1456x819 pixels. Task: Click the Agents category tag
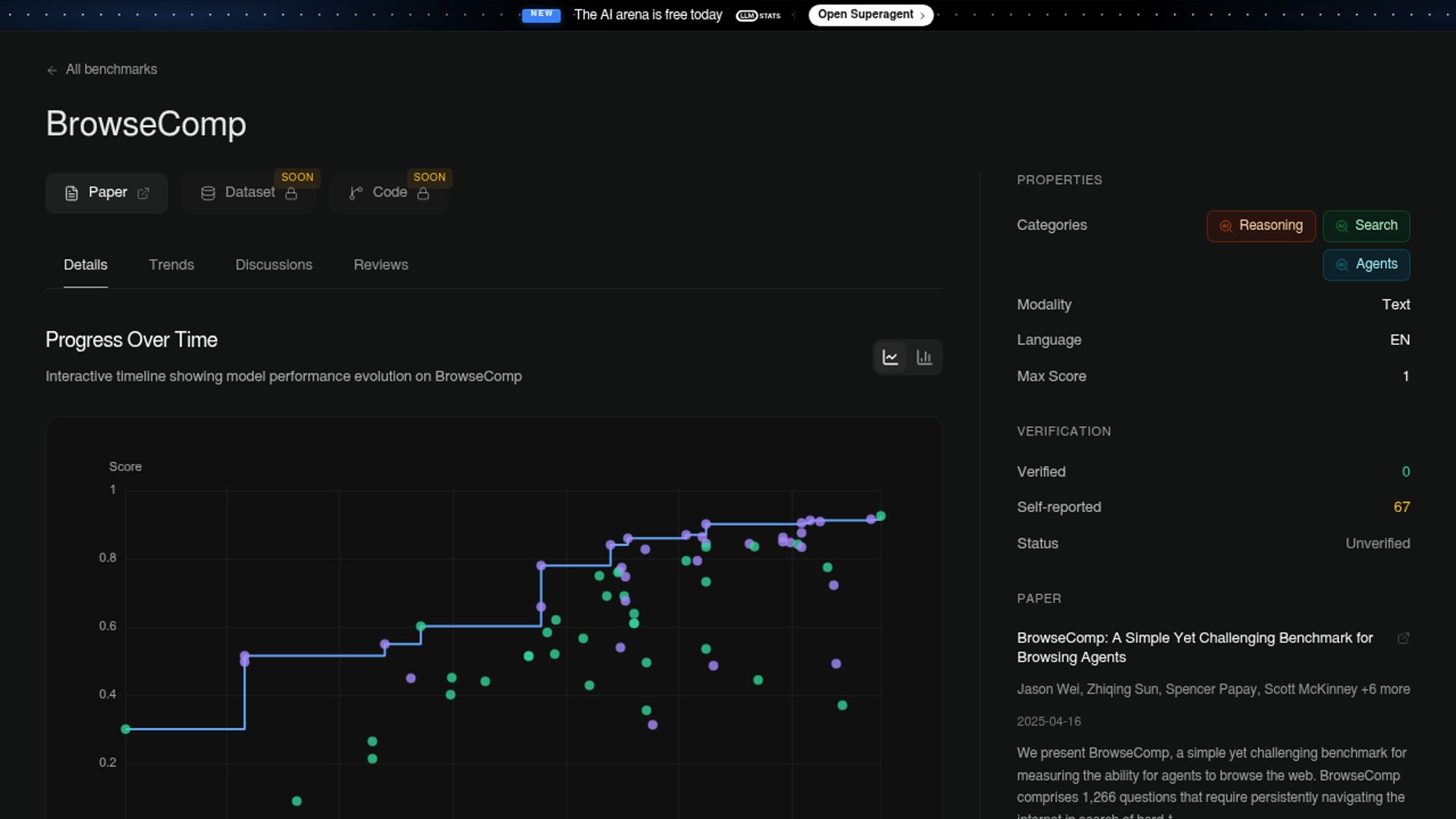tap(1367, 265)
